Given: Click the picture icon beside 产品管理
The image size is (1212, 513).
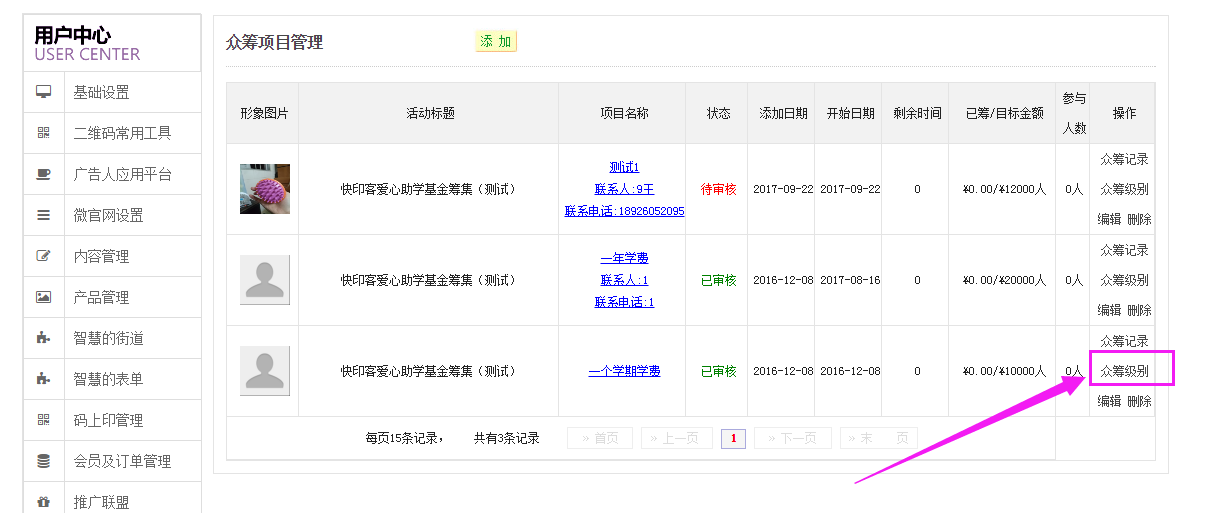Looking at the screenshot, I should [x=43, y=297].
